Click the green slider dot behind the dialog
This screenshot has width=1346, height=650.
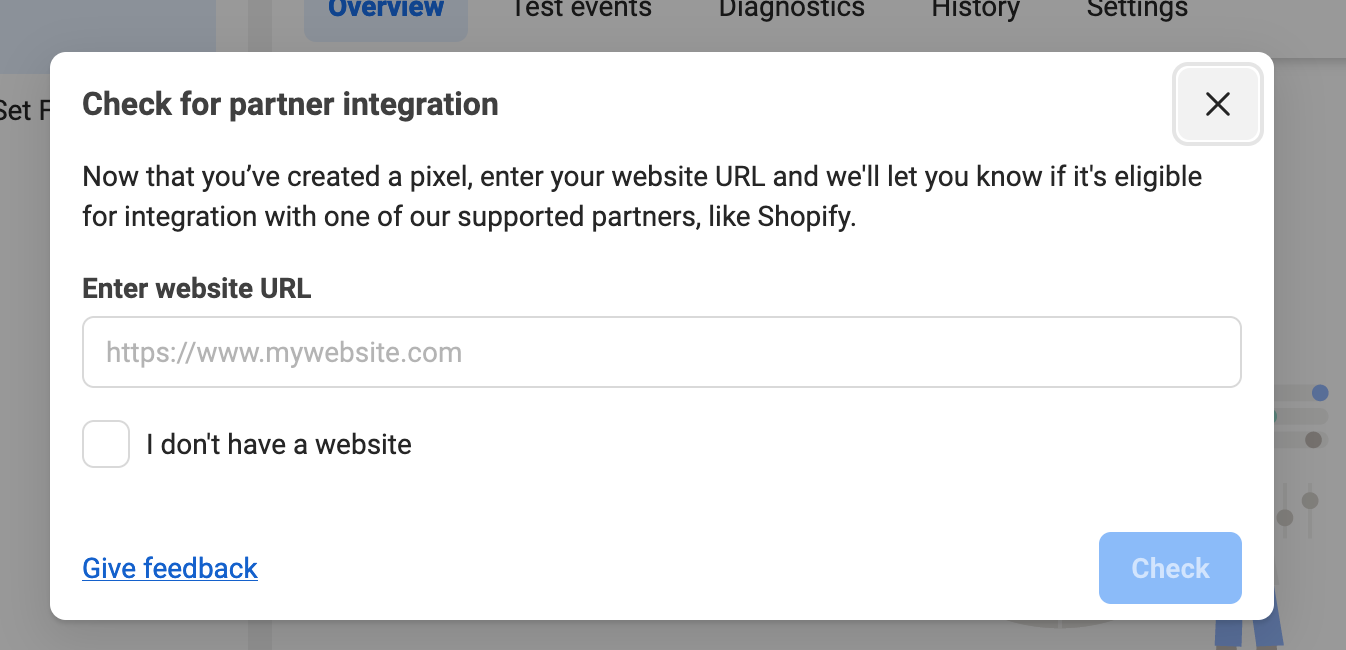click(x=1276, y=416)
